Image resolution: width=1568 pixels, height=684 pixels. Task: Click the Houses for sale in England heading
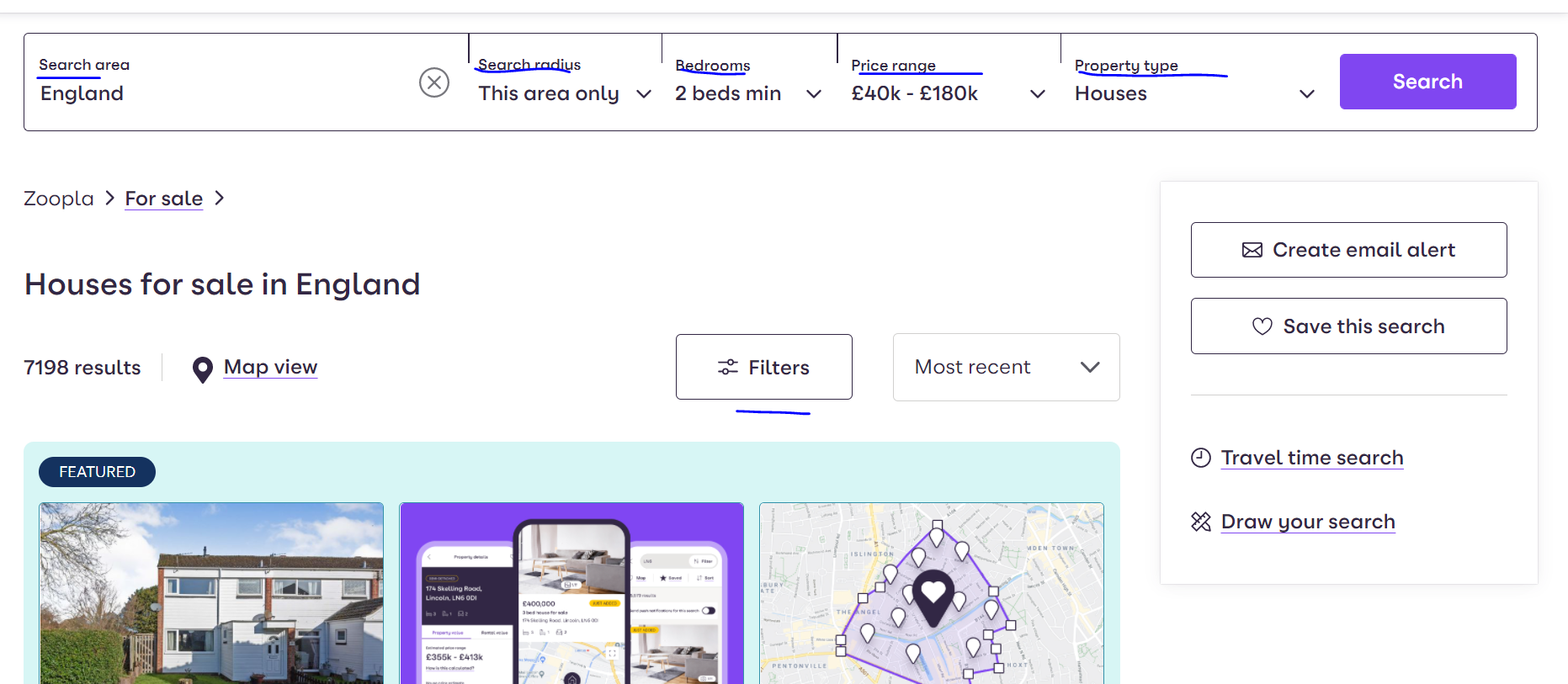[222, 284]
